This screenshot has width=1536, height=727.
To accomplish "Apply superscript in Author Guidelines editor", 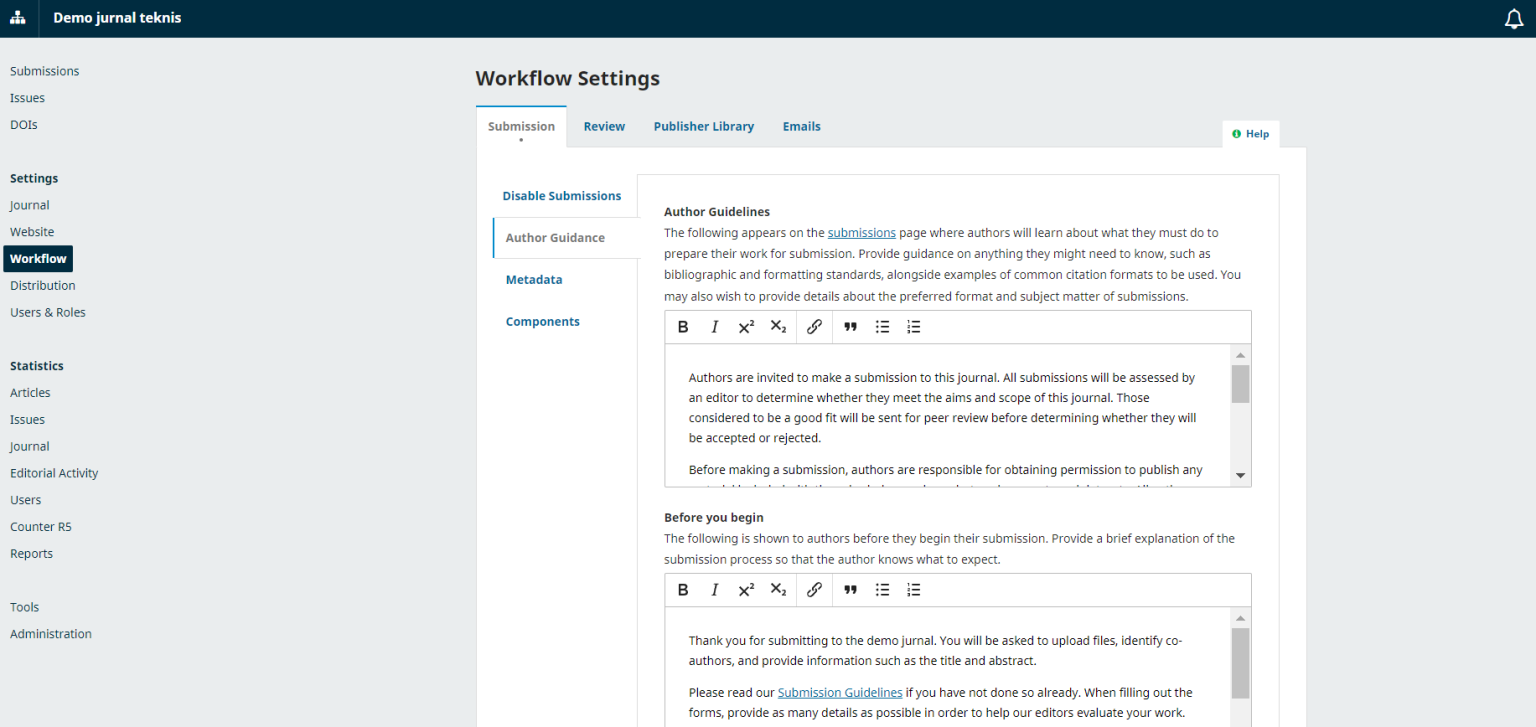I will coord(746,327).
